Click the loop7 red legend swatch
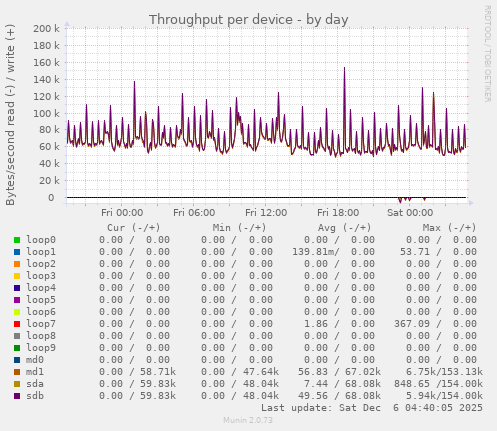 point(17,324)
